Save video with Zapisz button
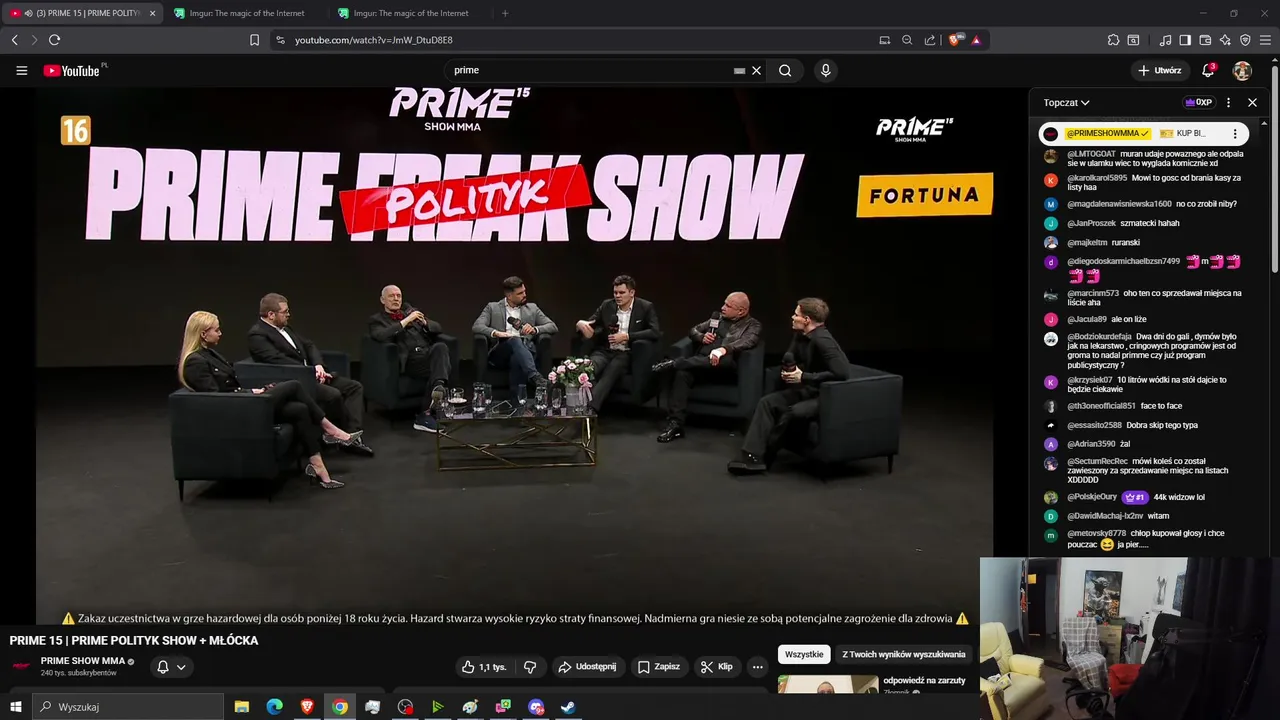Screen dimensions: 1280x720 pos(659,667)
